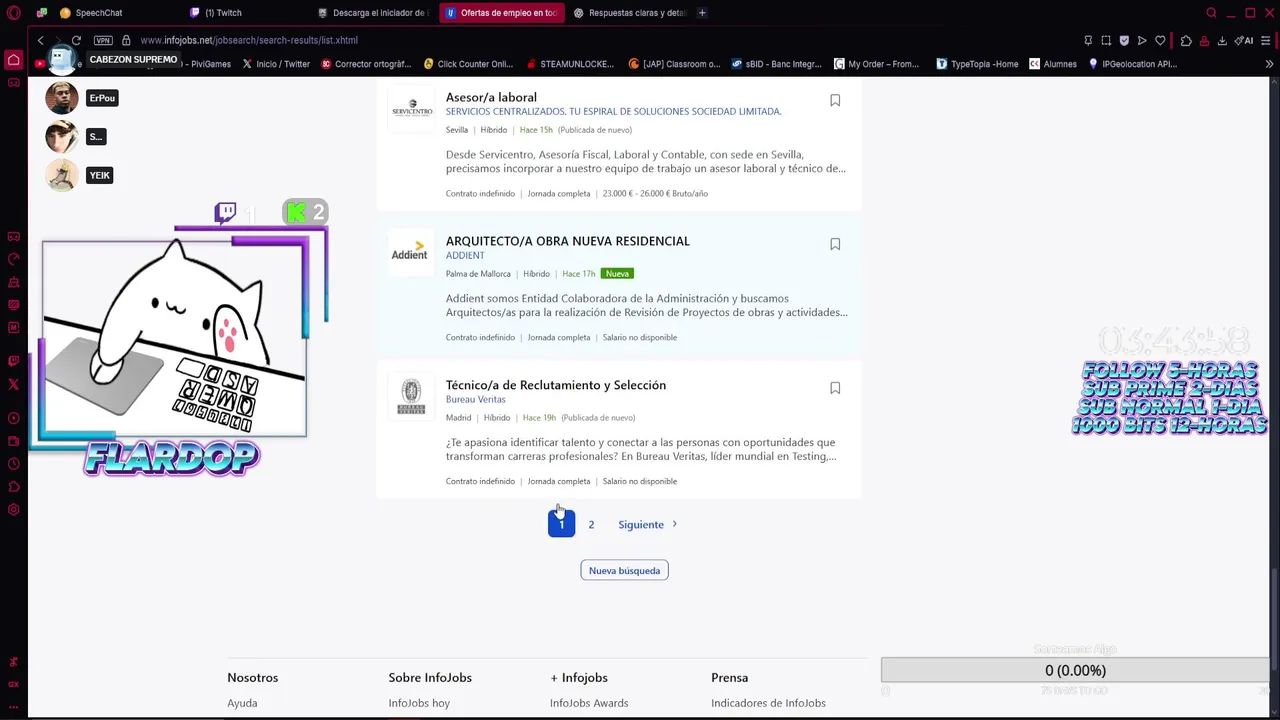Open the IPGeolocation API bookmark
This screenshot has height=720, width=1280.
(x=1132, y=64)
